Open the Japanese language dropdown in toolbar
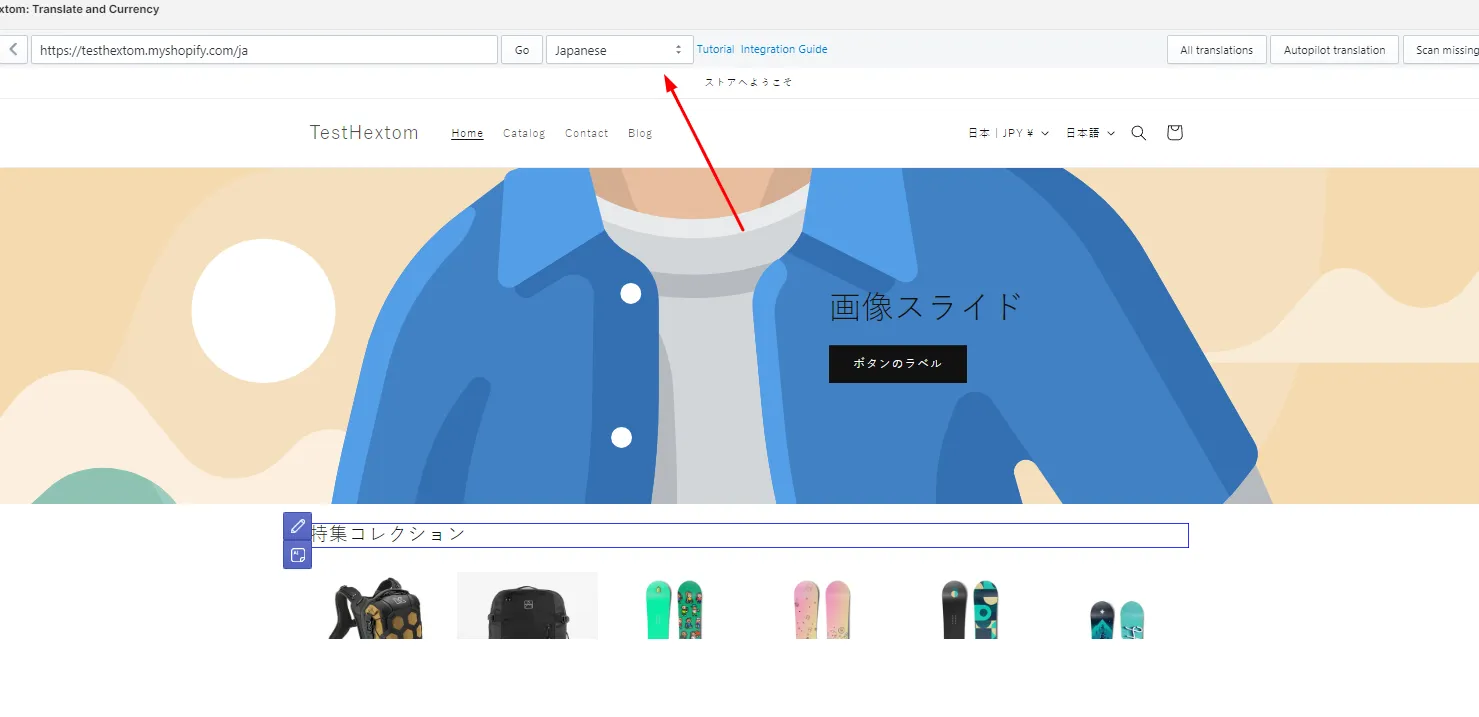Viewport: 1479px width, 717px height. pyautogui.click(x=620, y=50)
